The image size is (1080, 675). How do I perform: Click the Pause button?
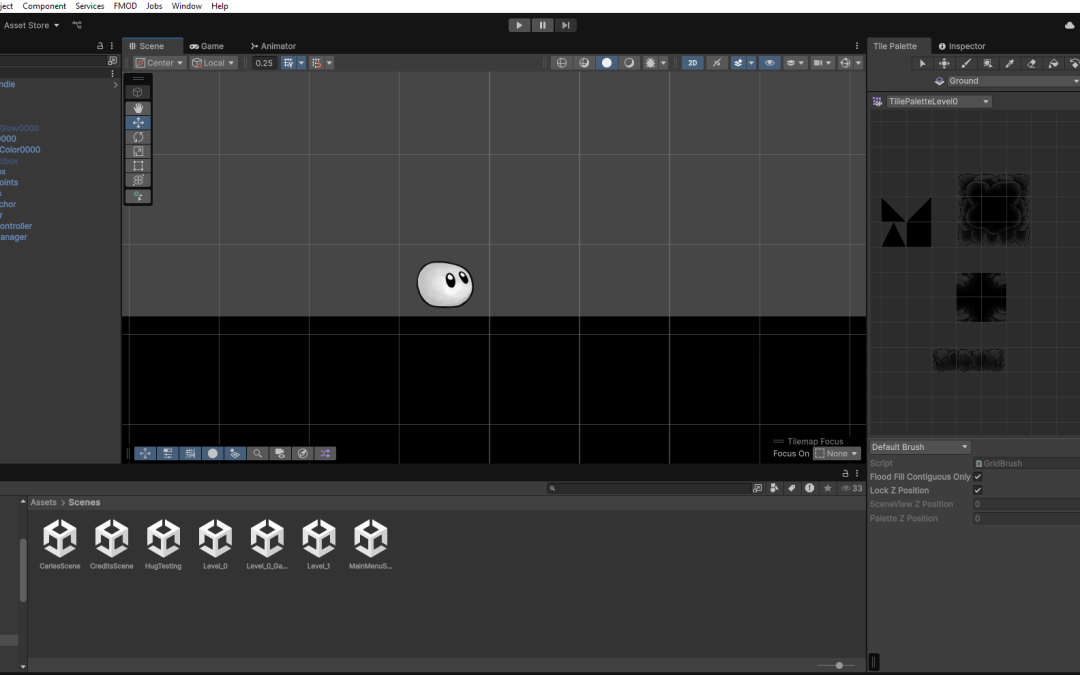click(x=542, y=25)
